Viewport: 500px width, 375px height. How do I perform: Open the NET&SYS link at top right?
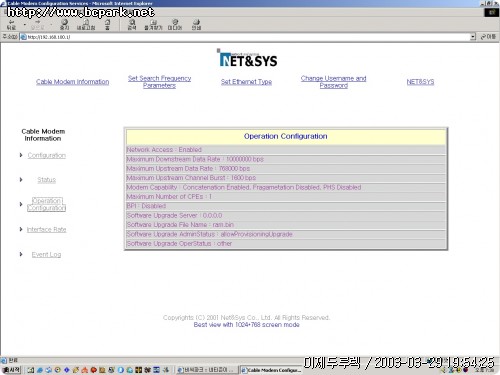click(x=420, y=82)
